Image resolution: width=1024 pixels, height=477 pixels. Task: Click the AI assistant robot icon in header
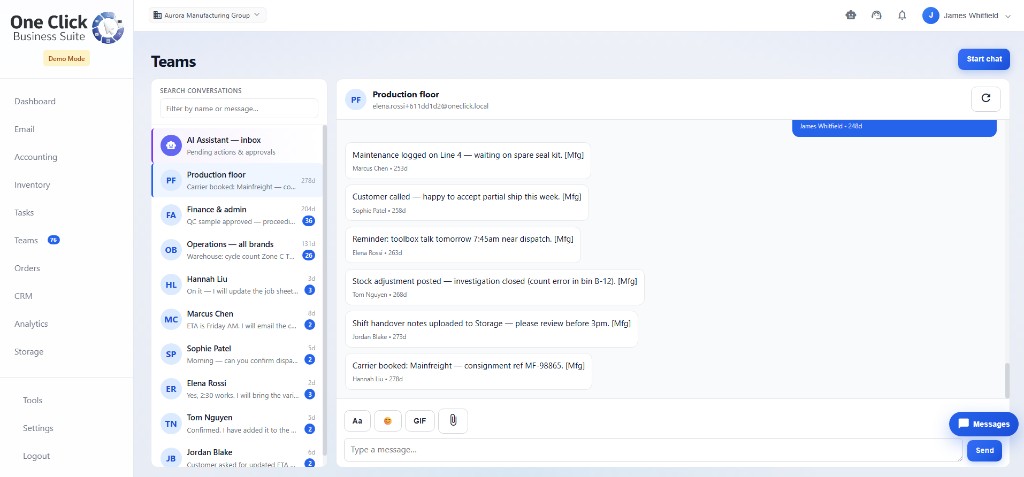(x=850, y=15)
